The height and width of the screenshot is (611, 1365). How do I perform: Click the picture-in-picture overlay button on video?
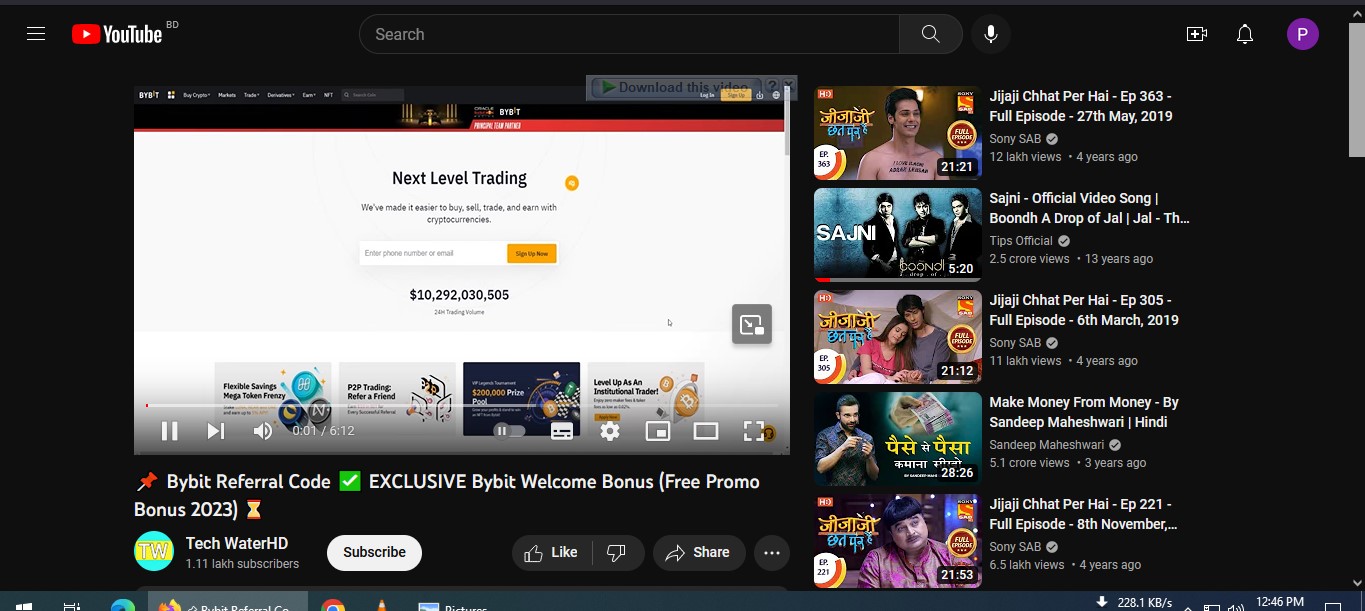tap(752, 324)
